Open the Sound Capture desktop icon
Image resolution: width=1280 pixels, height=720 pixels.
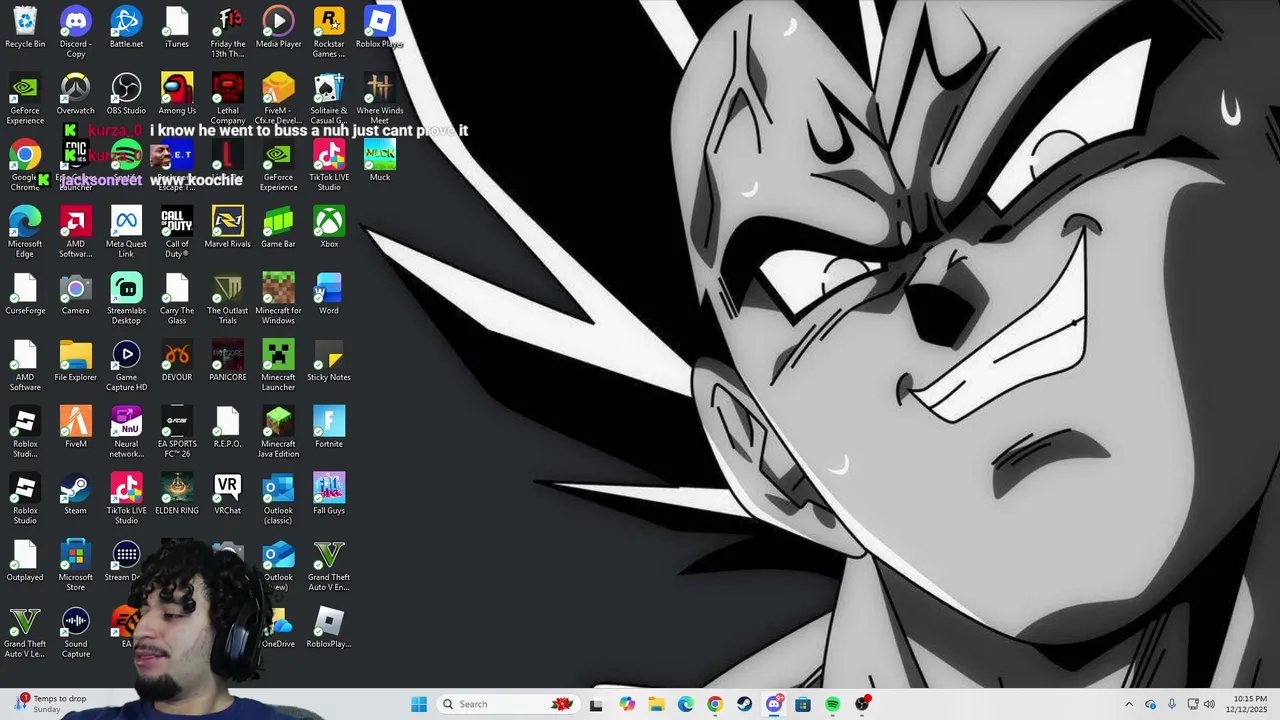[75, 633]
